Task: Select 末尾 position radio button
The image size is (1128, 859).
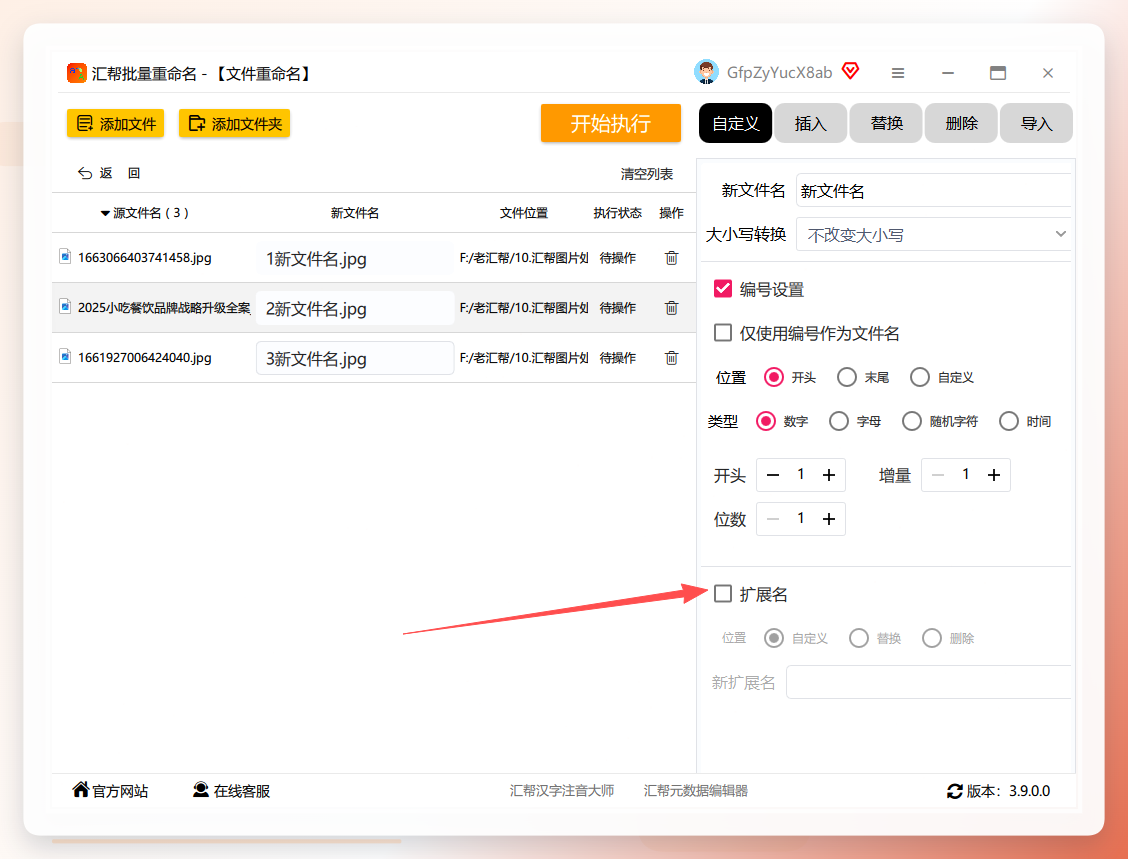Action: click(847, 377)
